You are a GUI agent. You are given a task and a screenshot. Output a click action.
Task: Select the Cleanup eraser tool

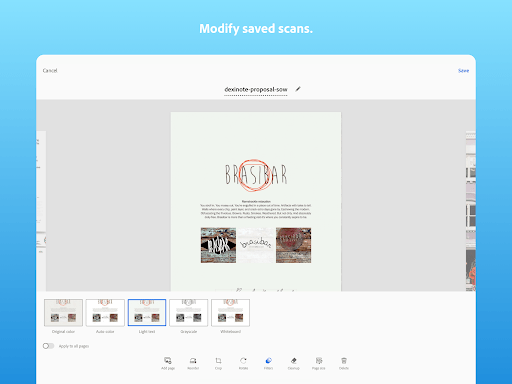[294, 363]
